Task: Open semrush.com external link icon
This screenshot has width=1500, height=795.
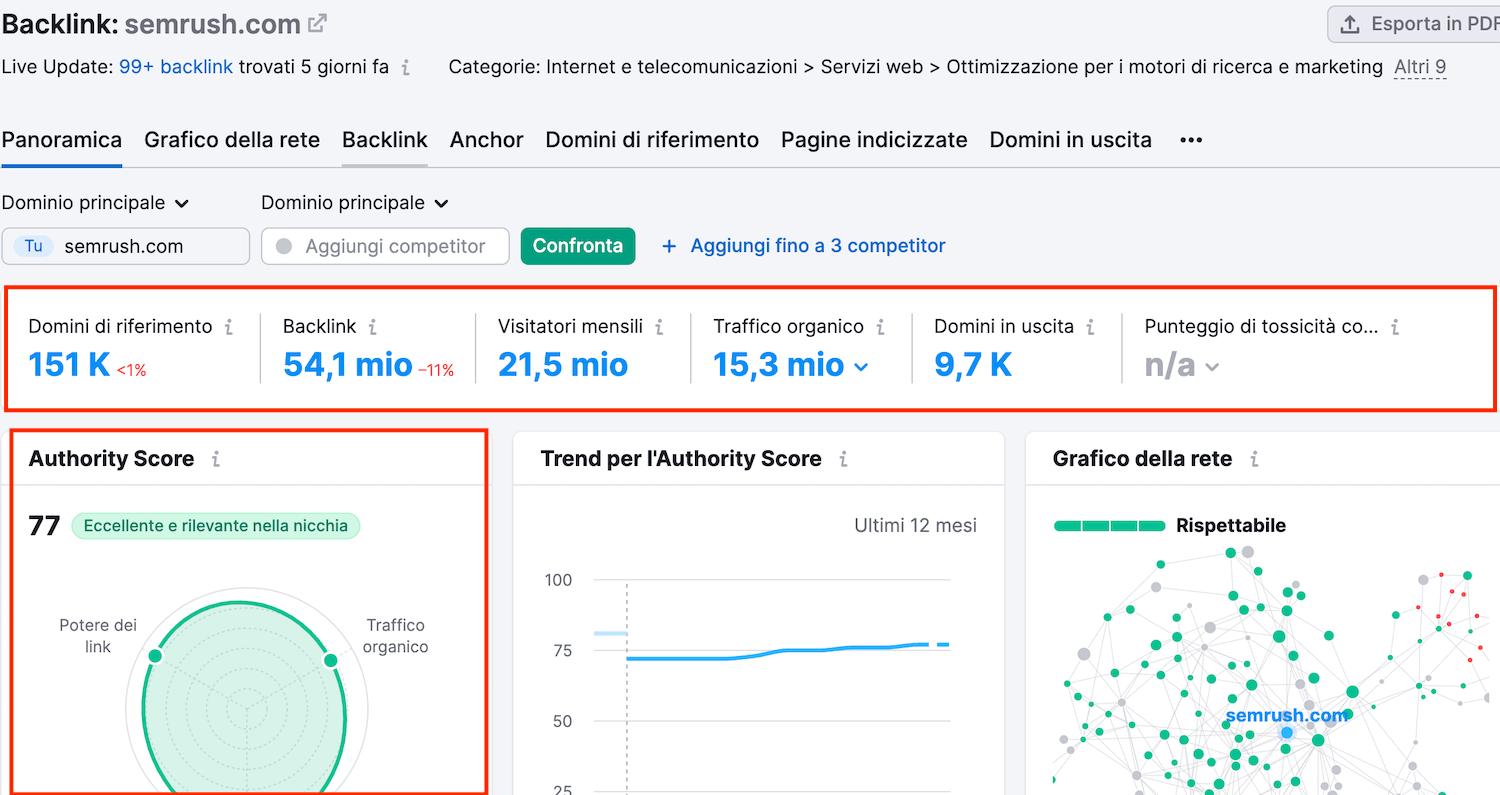Action: click(x=318, y=23)
